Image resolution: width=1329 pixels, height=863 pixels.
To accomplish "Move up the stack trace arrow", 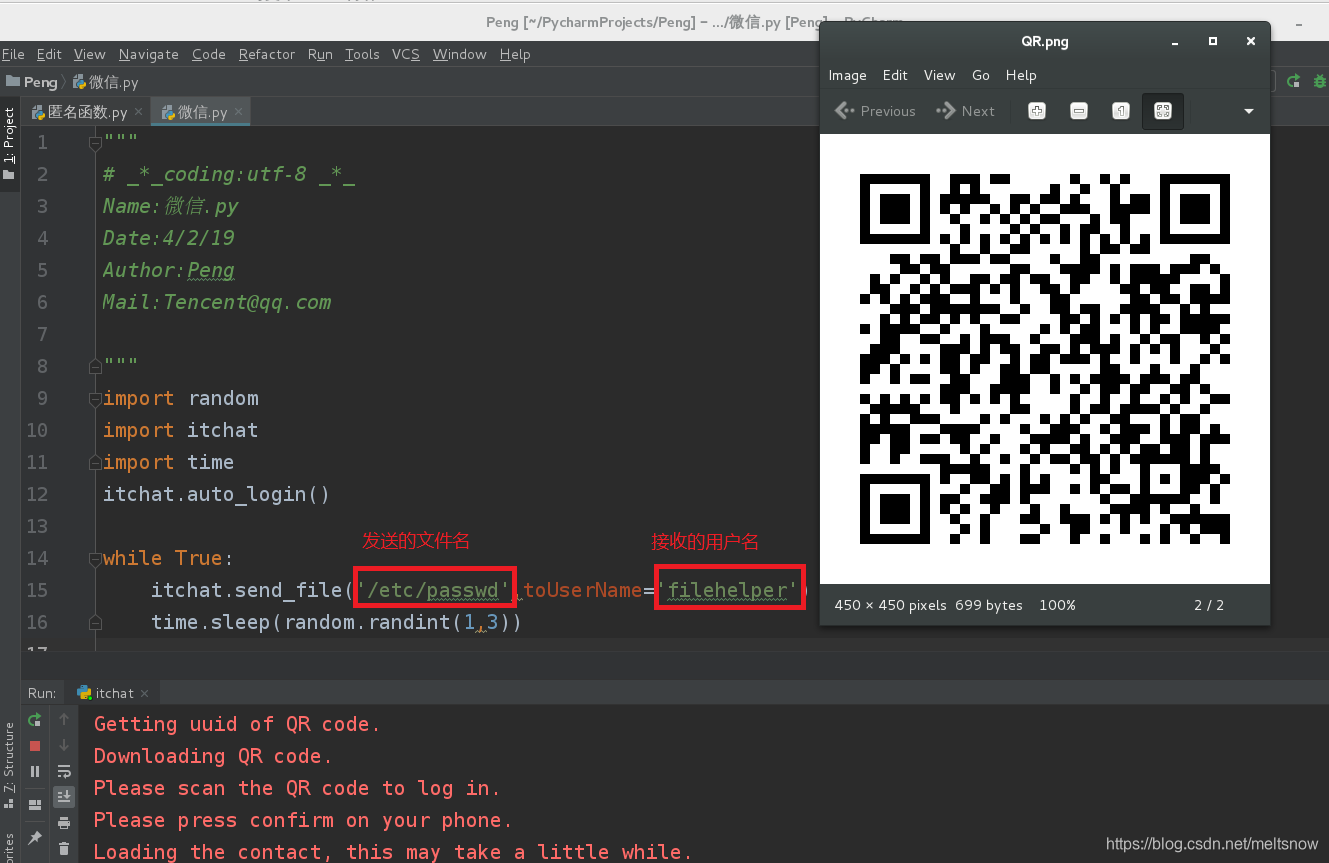I will (x=64, y=720).
